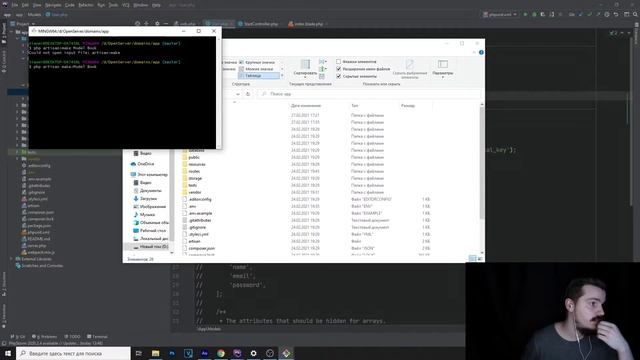Select 'Музыка' in Explorer navigation pane

[144, 215]
